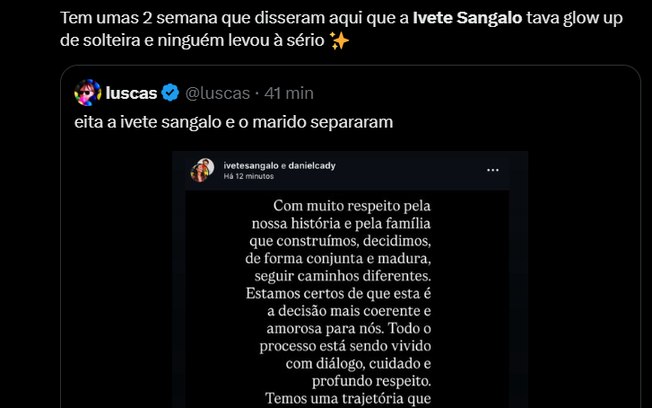Click the luscas profile avatar
Screen dimensions: 652x408
click(87, 93)
